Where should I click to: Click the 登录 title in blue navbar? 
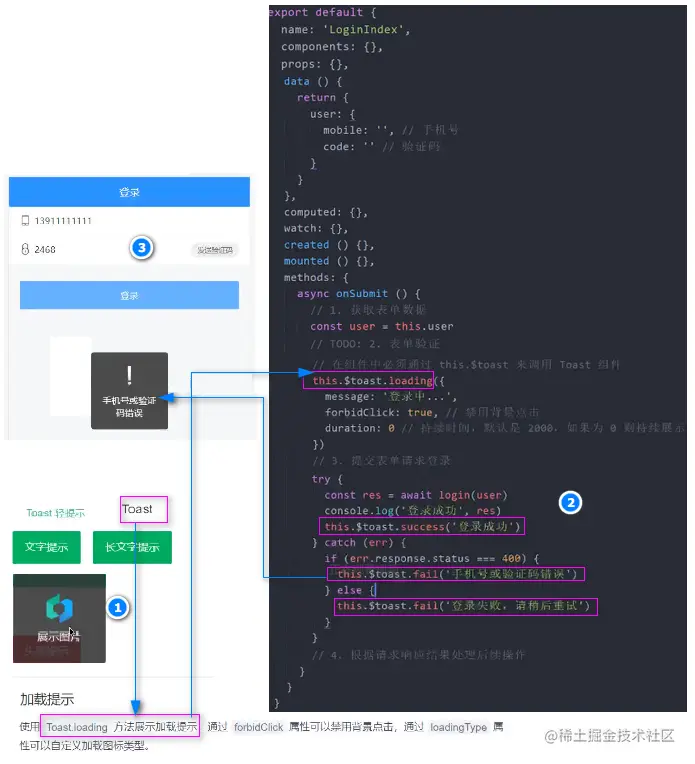(x=129, y=192)
